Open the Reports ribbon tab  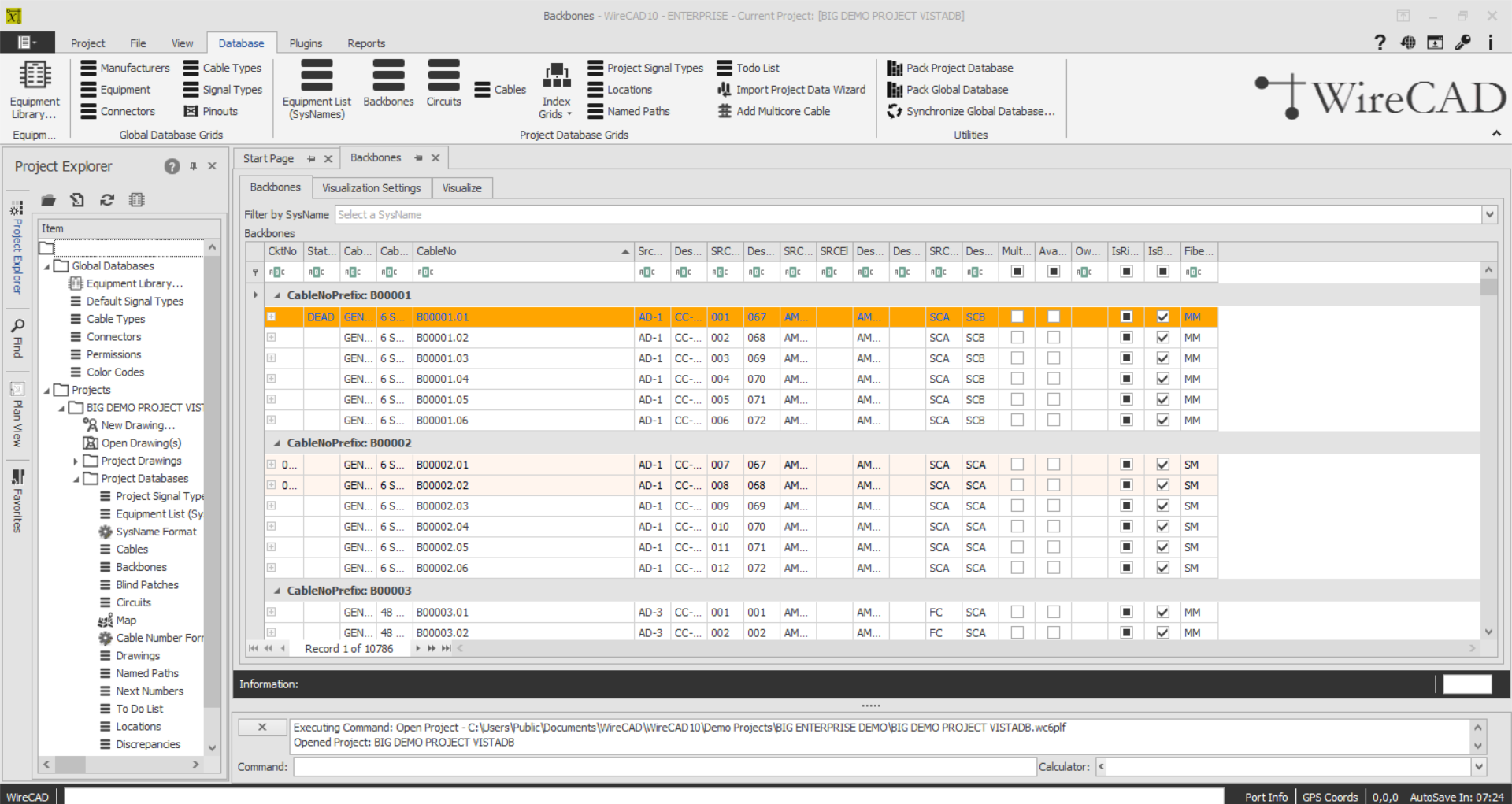coord(366,43)
